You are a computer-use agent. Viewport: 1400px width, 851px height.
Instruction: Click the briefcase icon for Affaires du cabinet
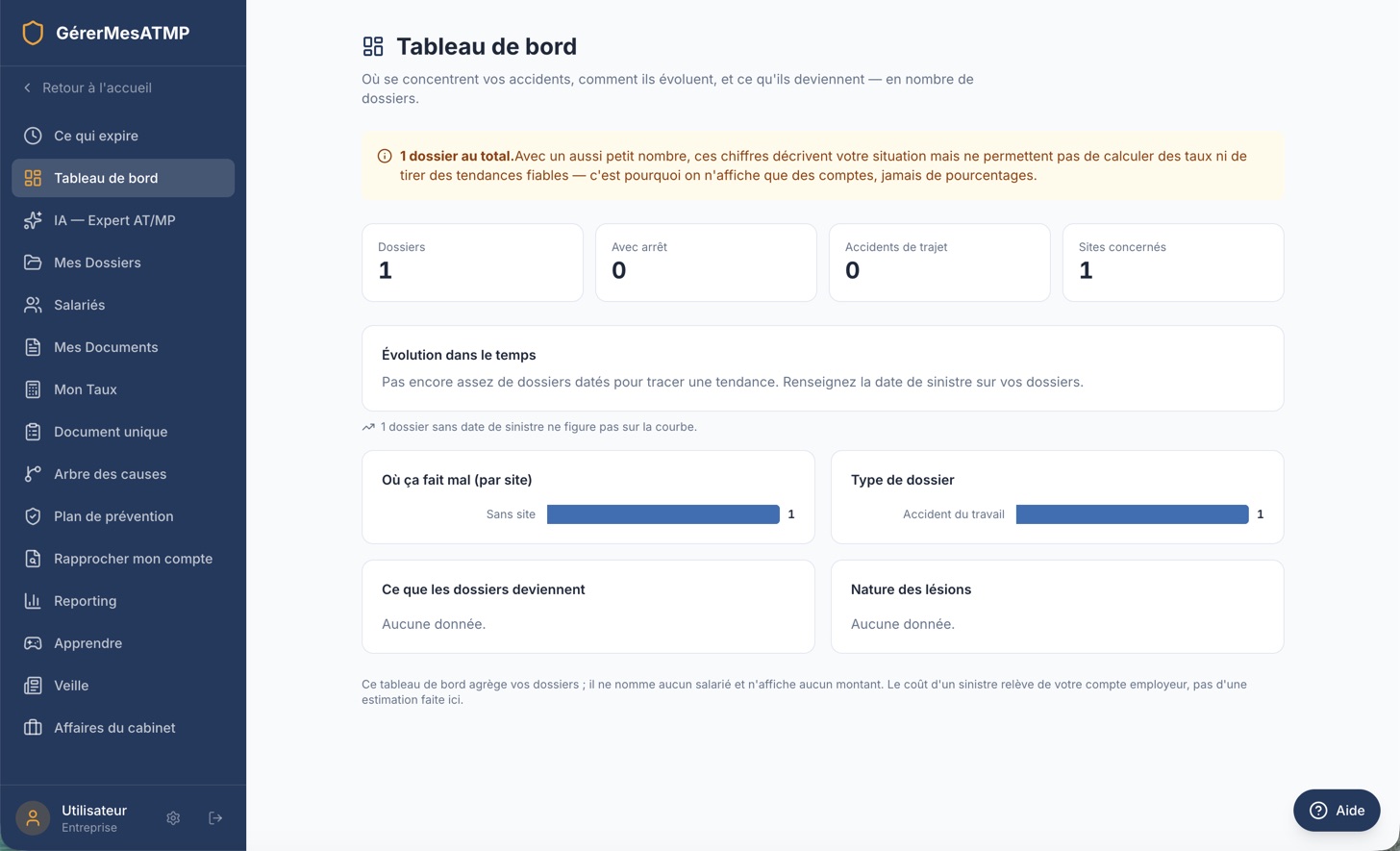tap(33, 728)
